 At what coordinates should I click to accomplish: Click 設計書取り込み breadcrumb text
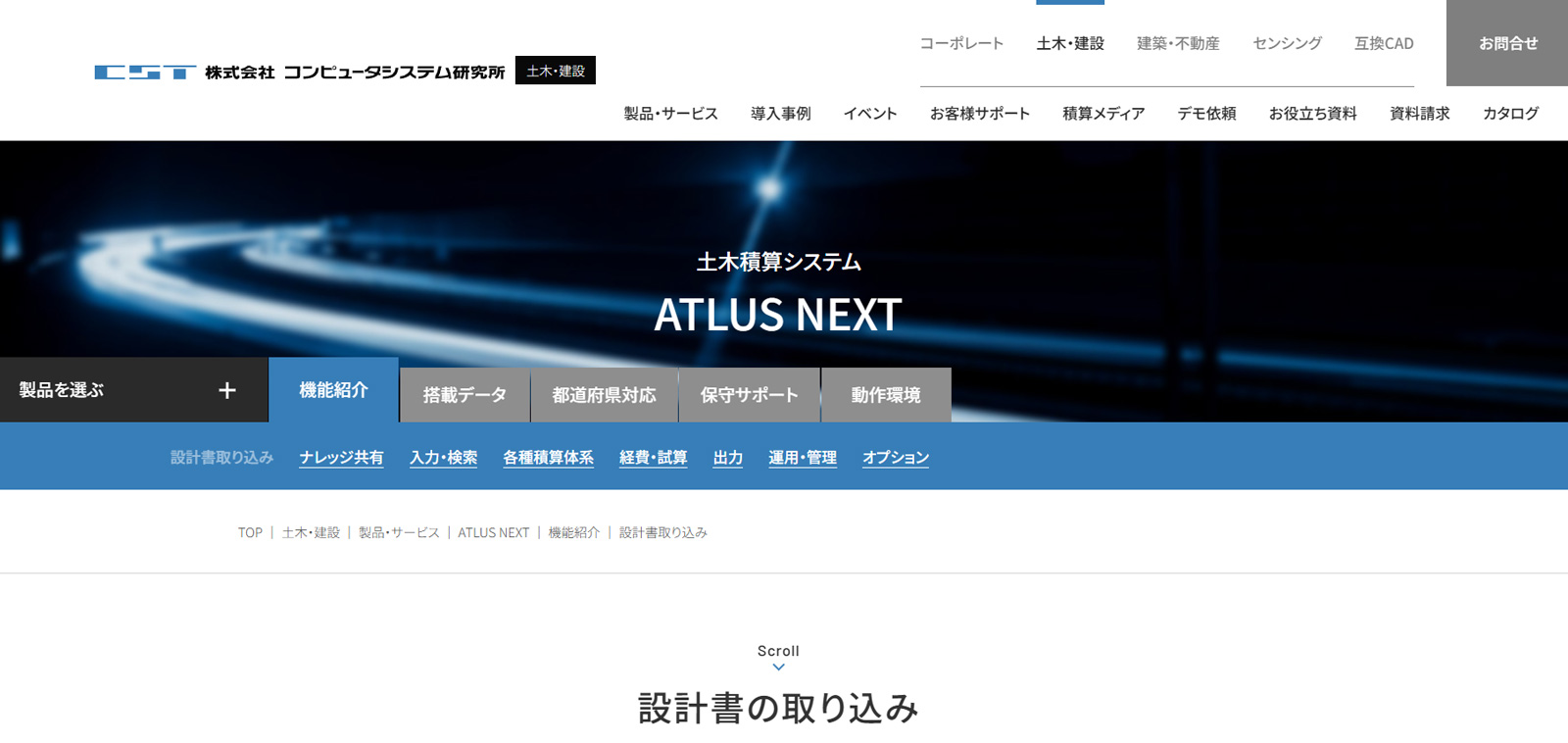[x=662, y=532]
